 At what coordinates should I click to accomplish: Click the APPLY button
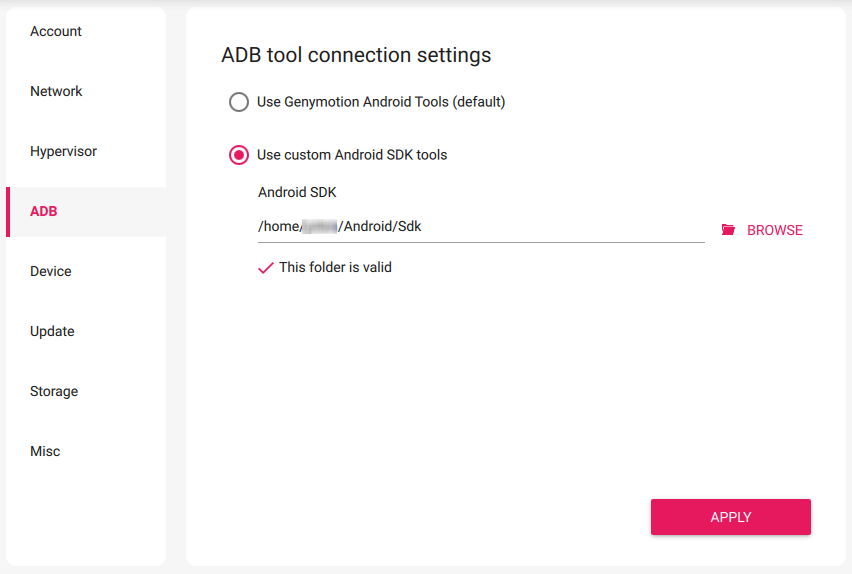[x=730, y=517]
